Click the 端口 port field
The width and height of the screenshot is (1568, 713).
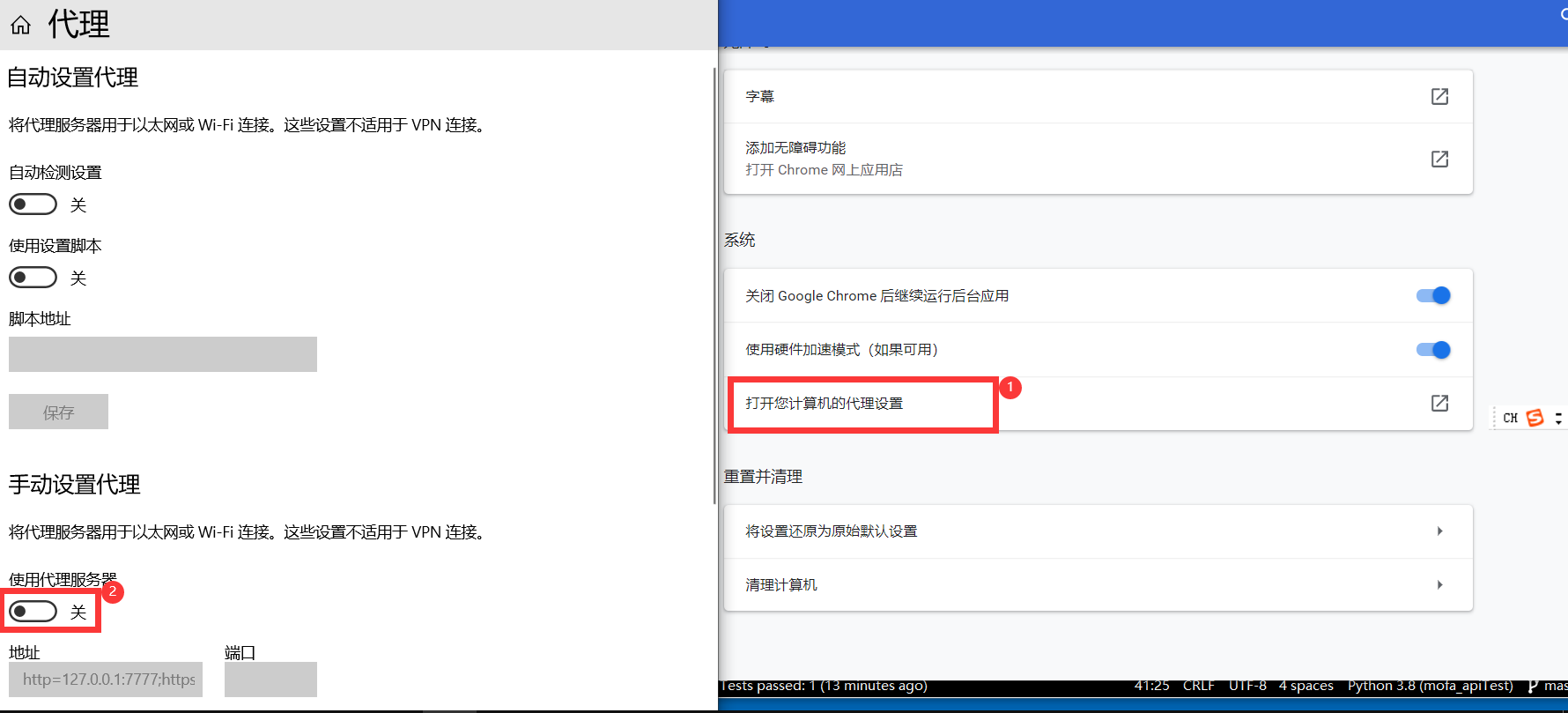[270, 680]
